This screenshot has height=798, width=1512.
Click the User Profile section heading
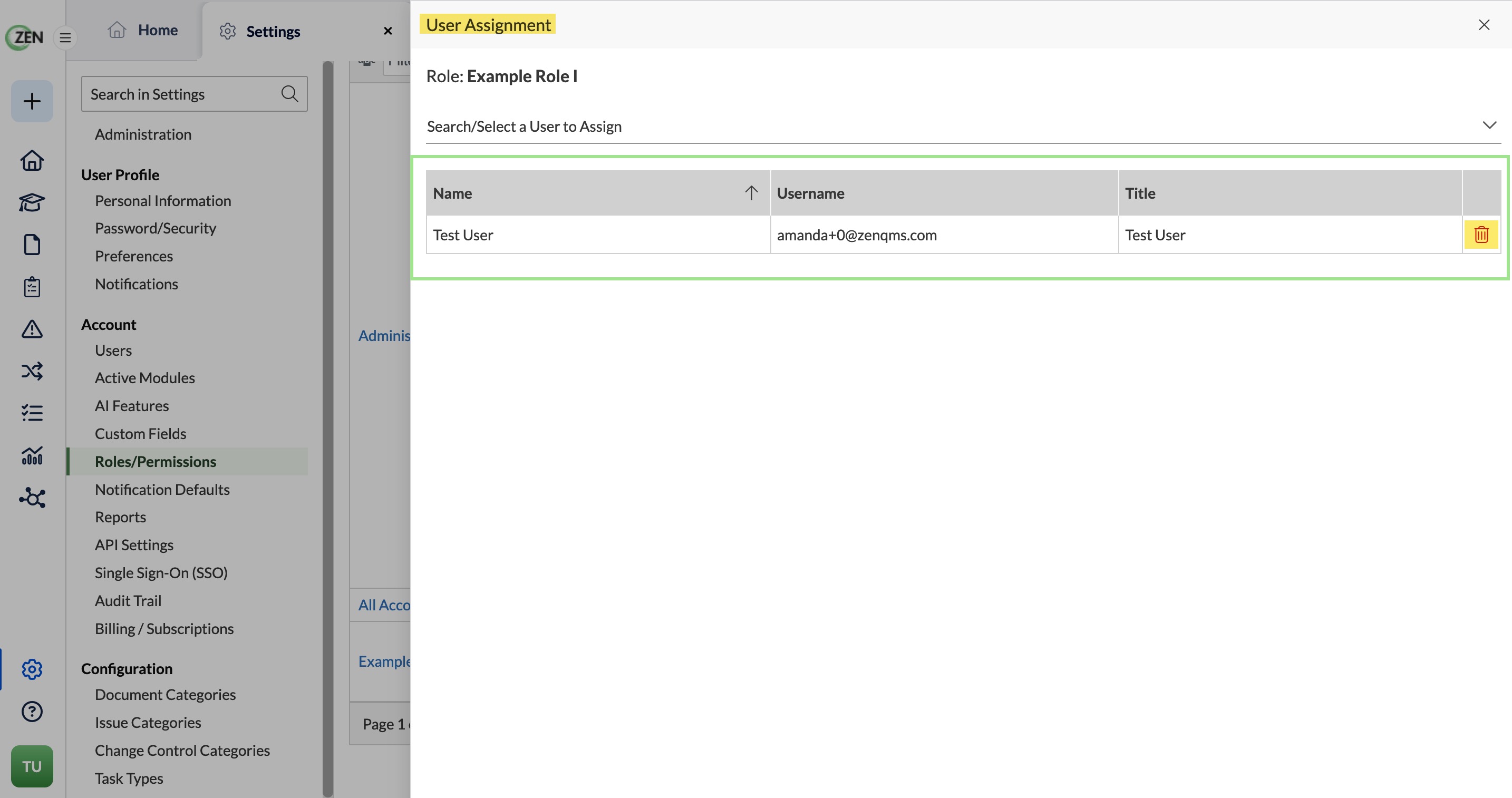[x=120, y=175]
